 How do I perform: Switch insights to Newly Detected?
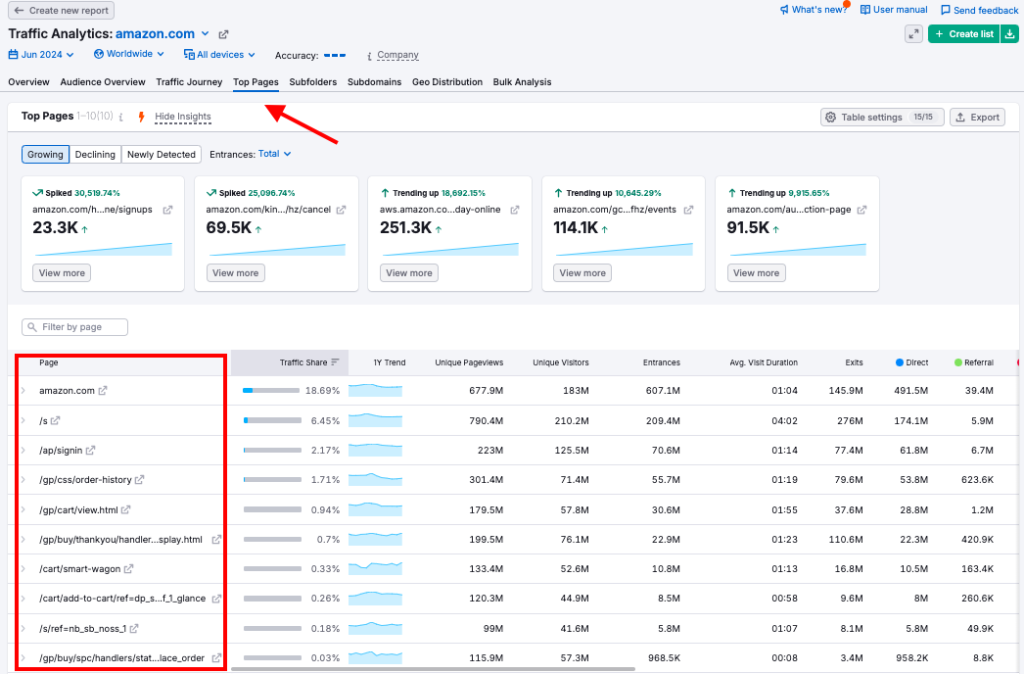coord(161,154)
